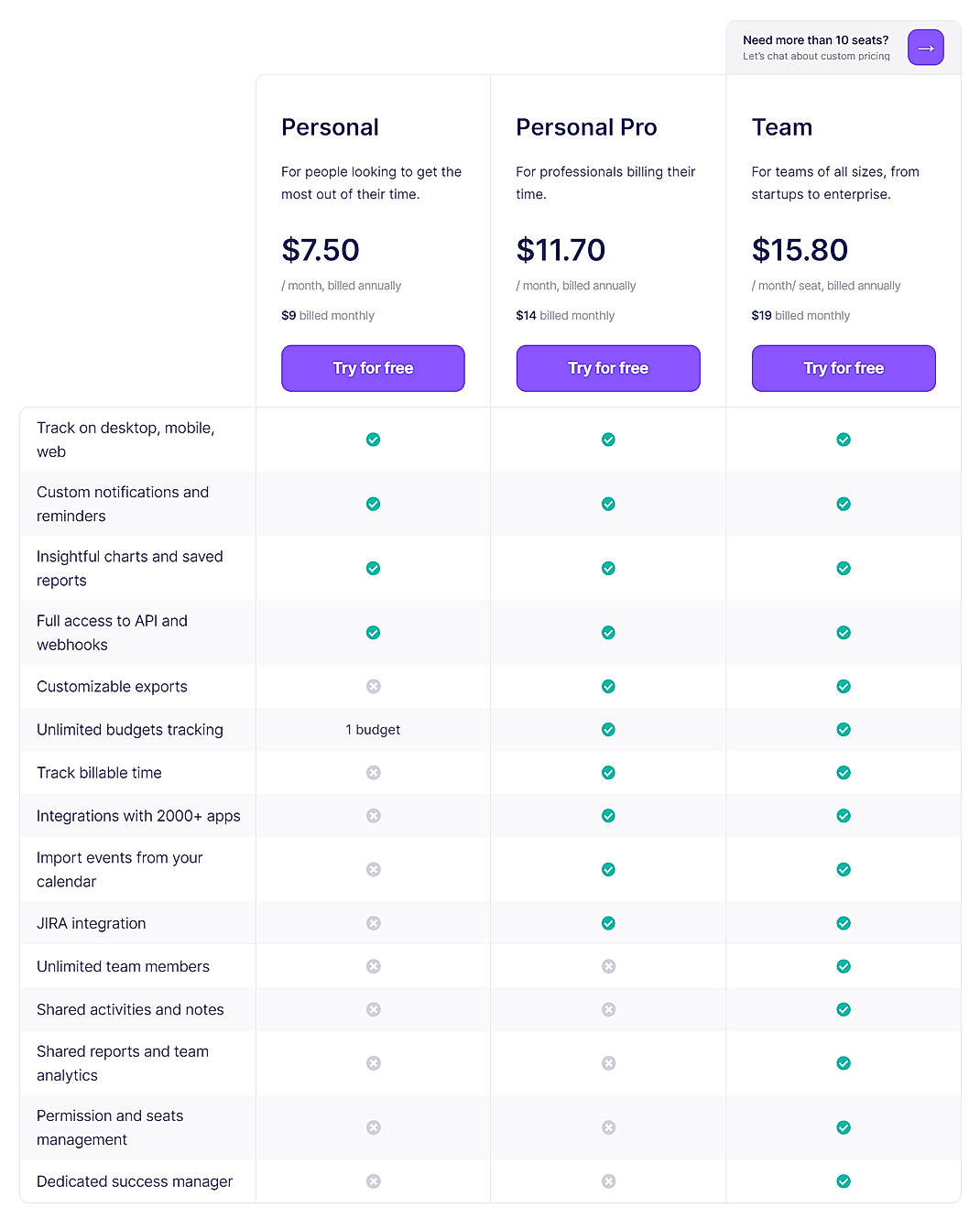The image size is (980, 1229).
Task: Click the X icon under Personal for Track billable time
Action: pos(373,772)
